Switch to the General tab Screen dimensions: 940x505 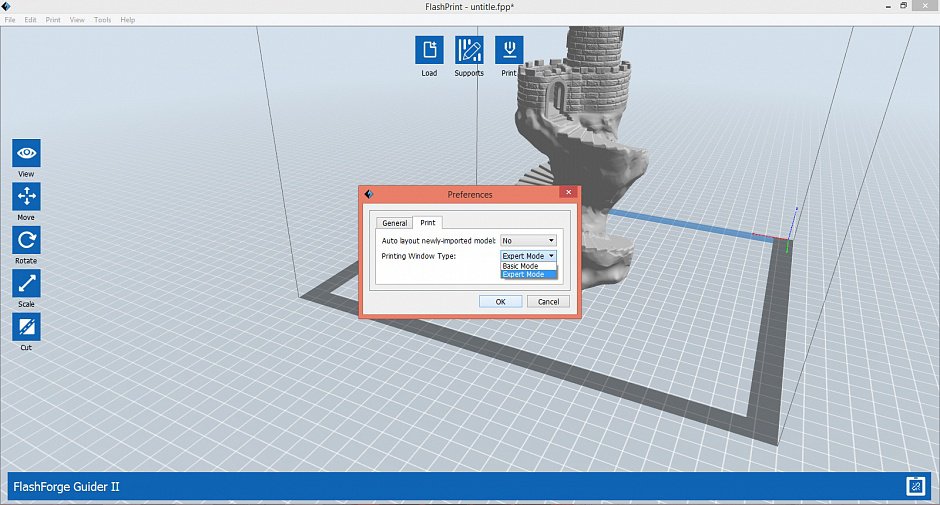pos(395,223)
